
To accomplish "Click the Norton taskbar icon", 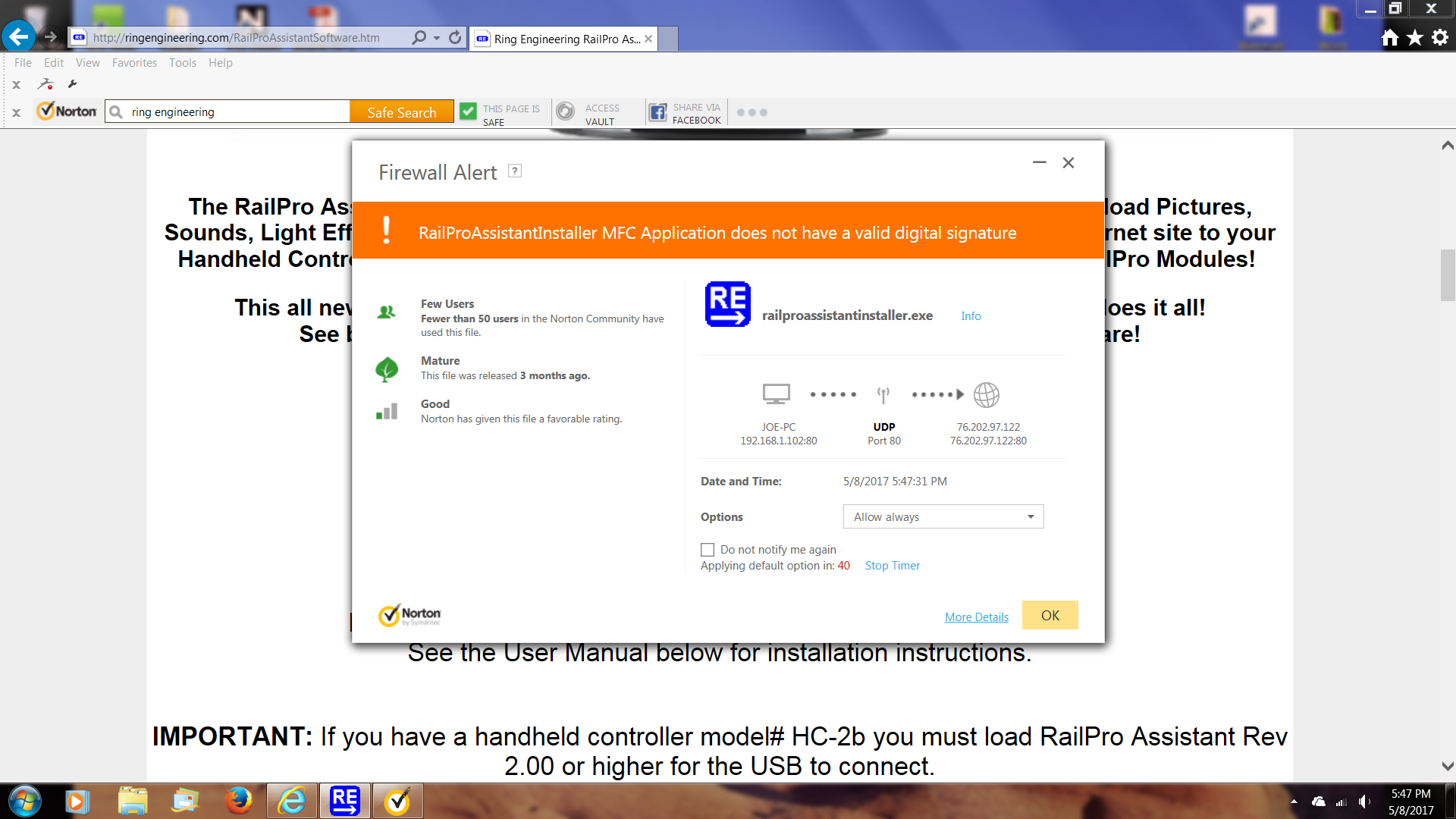I will 397,801.
